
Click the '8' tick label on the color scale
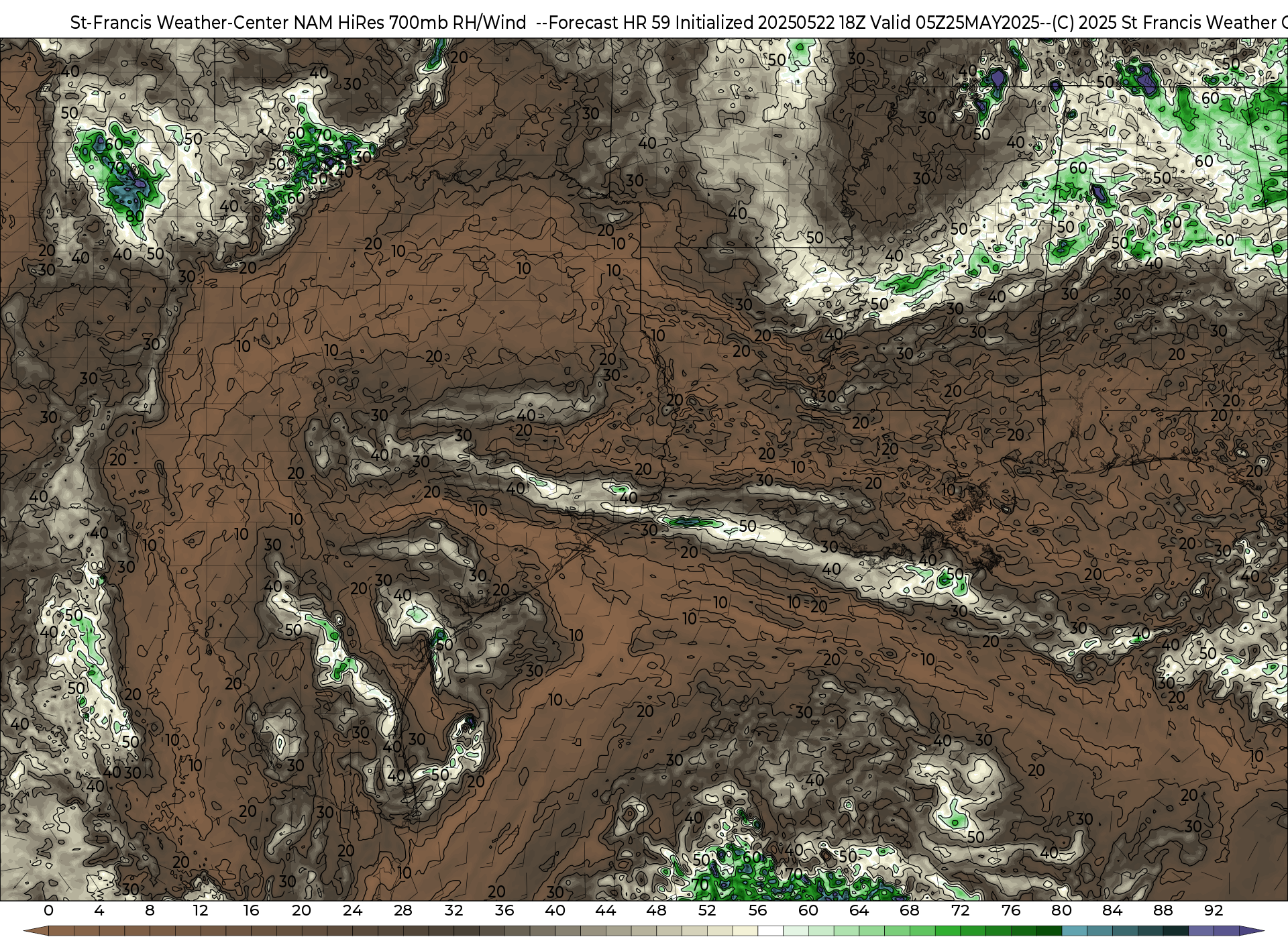pos(150,910)
